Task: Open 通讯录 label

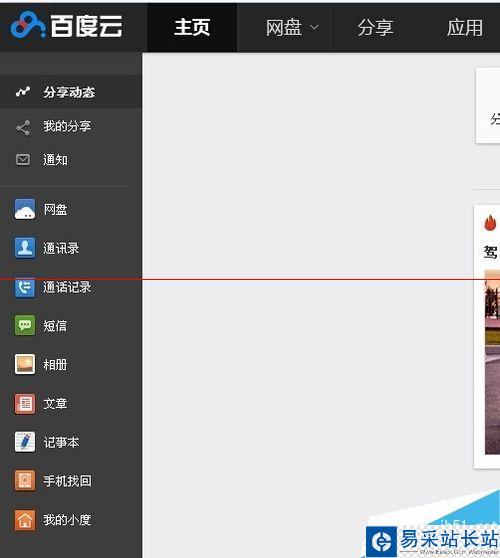Action: tap(61, 248)
